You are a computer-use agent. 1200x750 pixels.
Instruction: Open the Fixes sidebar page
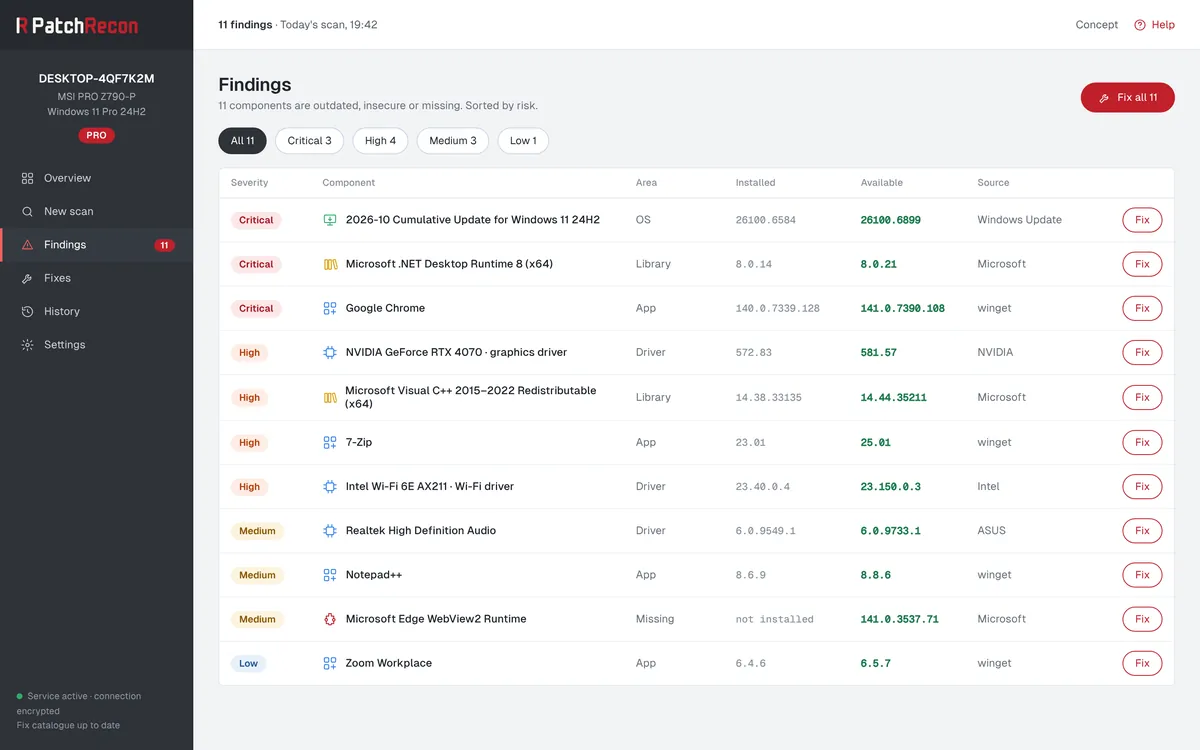(x=96, y=278)
